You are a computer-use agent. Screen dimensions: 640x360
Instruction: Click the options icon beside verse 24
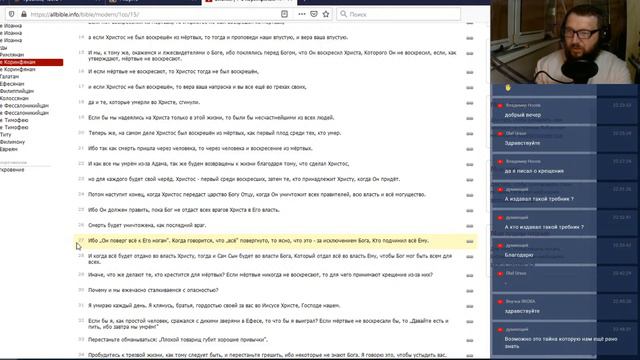[x=470, y=195]
